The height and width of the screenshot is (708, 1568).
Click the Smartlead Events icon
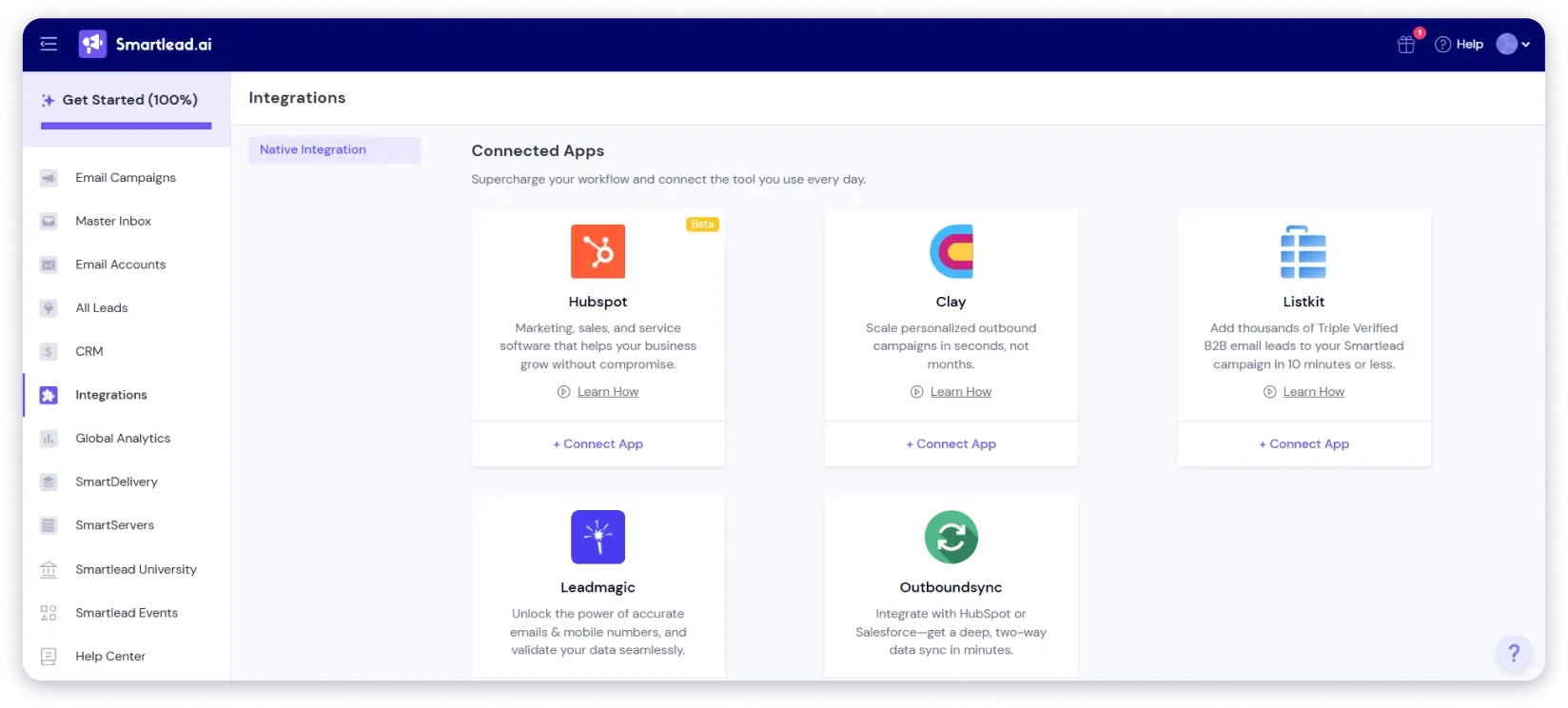(x=49, y=613)
